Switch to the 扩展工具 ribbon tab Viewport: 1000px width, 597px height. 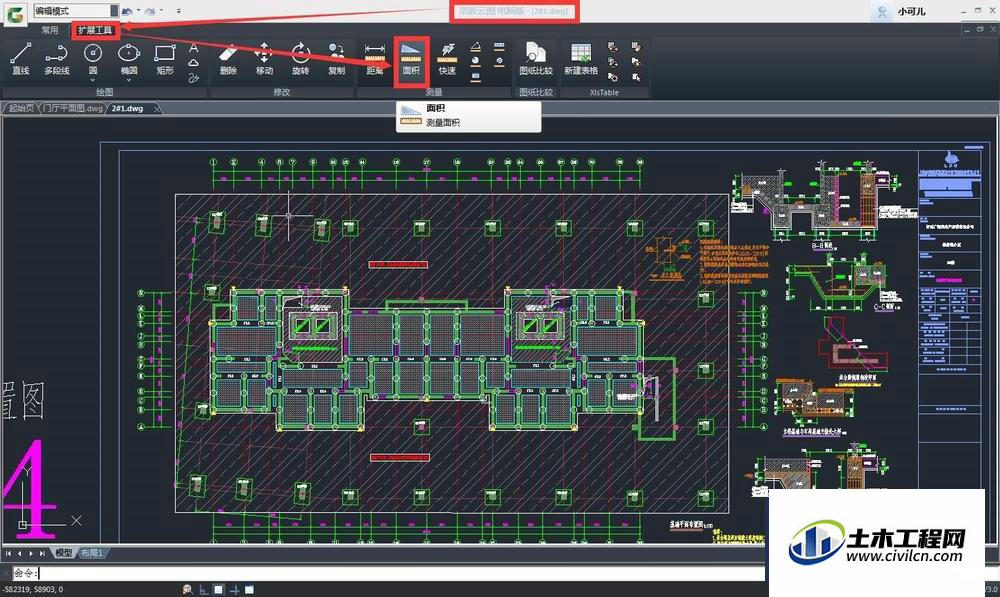pos(95,30)
